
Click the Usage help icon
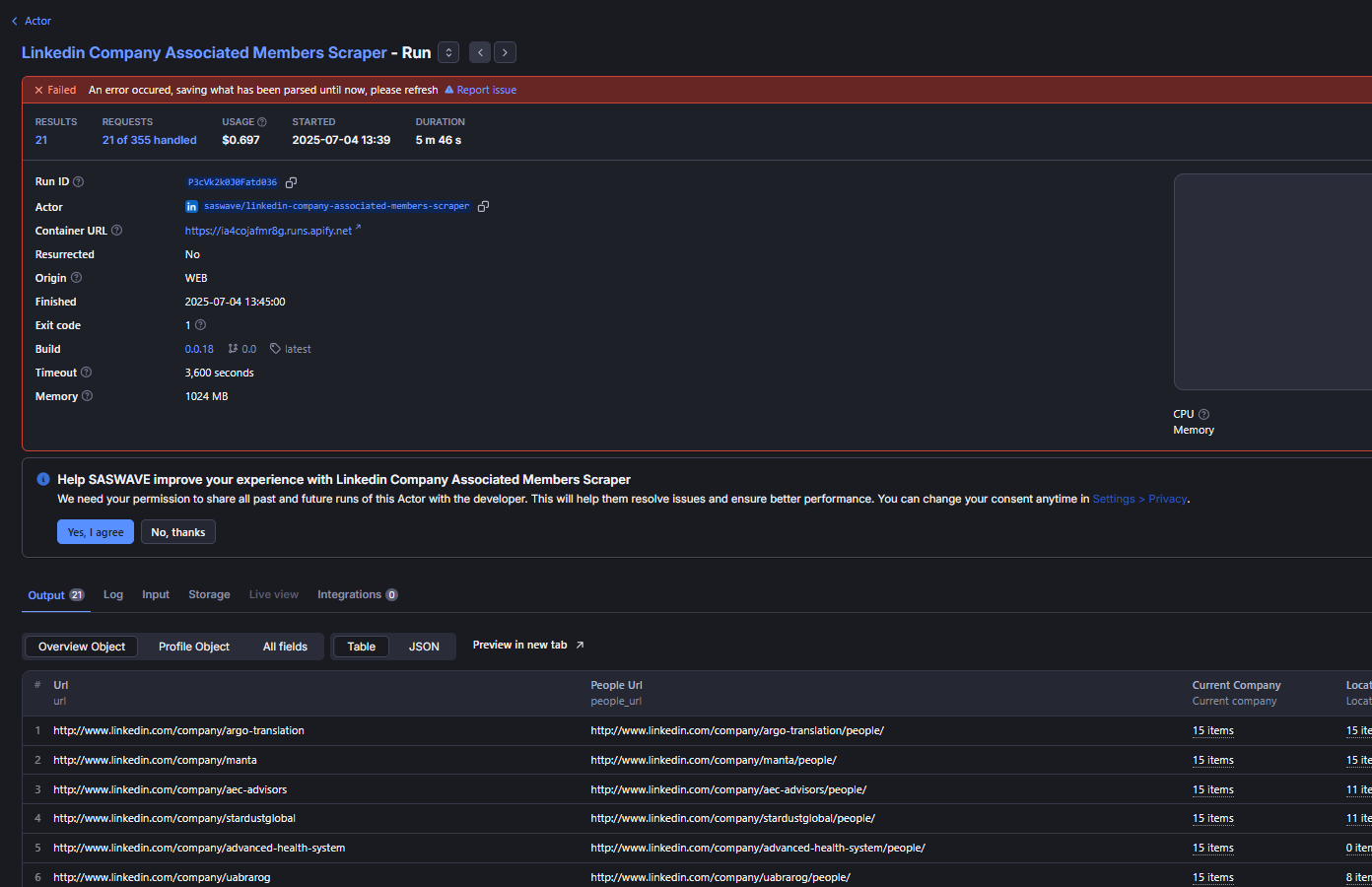tap(262, 122)
